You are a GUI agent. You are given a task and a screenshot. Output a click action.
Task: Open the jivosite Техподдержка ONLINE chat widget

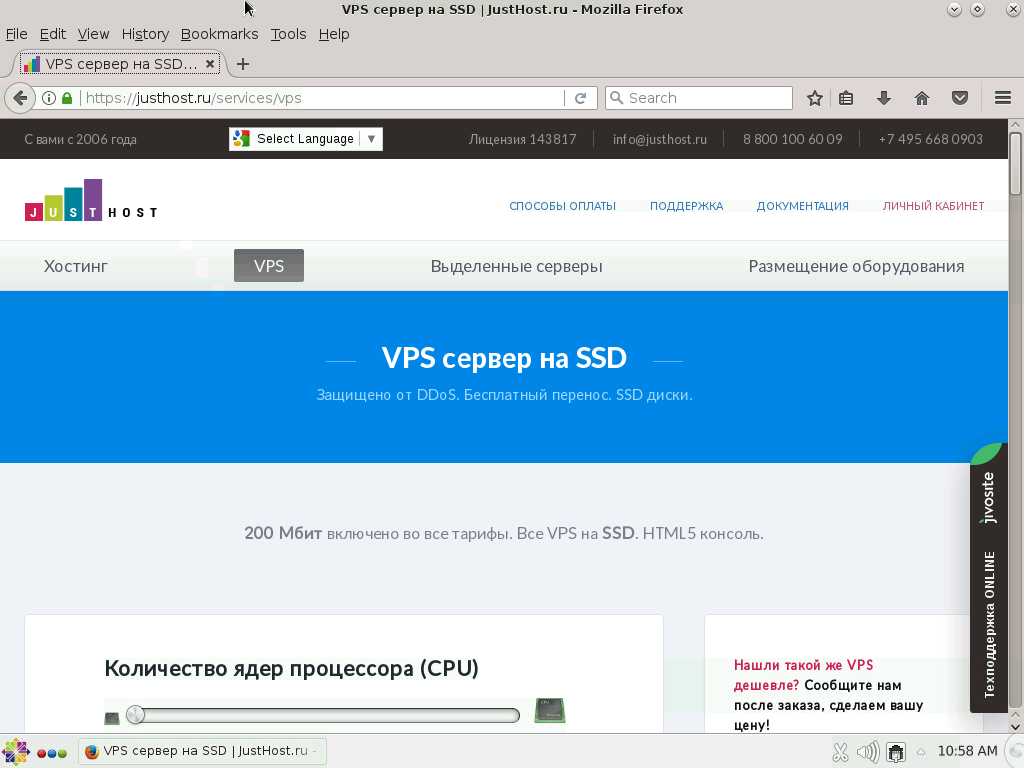989,578
